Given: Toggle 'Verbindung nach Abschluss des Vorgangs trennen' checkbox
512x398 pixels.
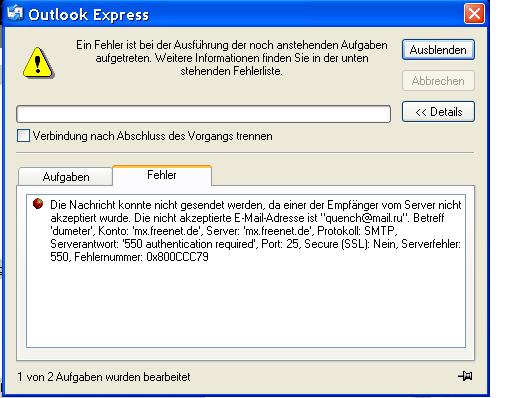Looking at the screenshot, I should click(23, 136).
